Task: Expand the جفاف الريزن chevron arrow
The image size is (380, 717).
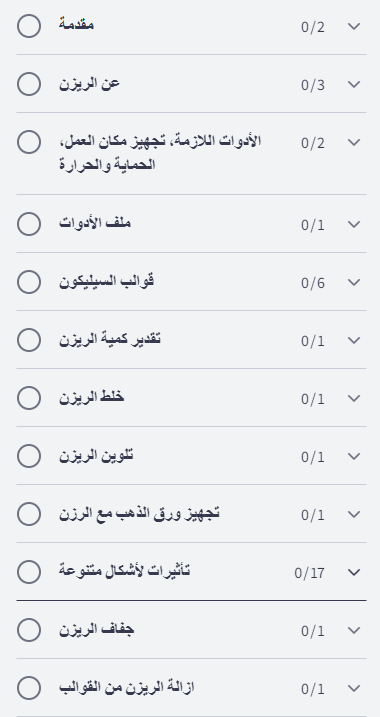Action: [x=354, y=631]
